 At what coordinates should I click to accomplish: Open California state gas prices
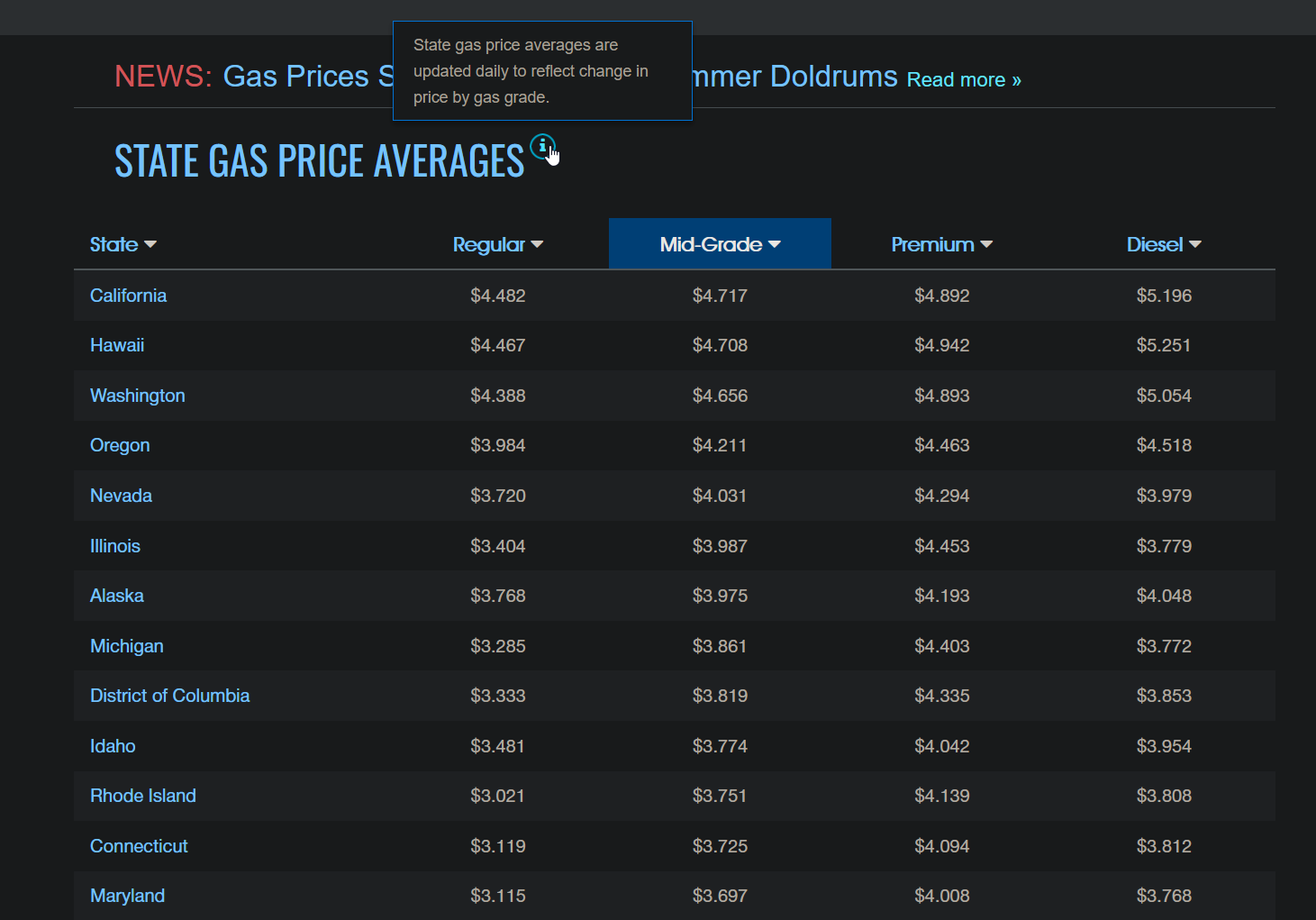(128, 296)
